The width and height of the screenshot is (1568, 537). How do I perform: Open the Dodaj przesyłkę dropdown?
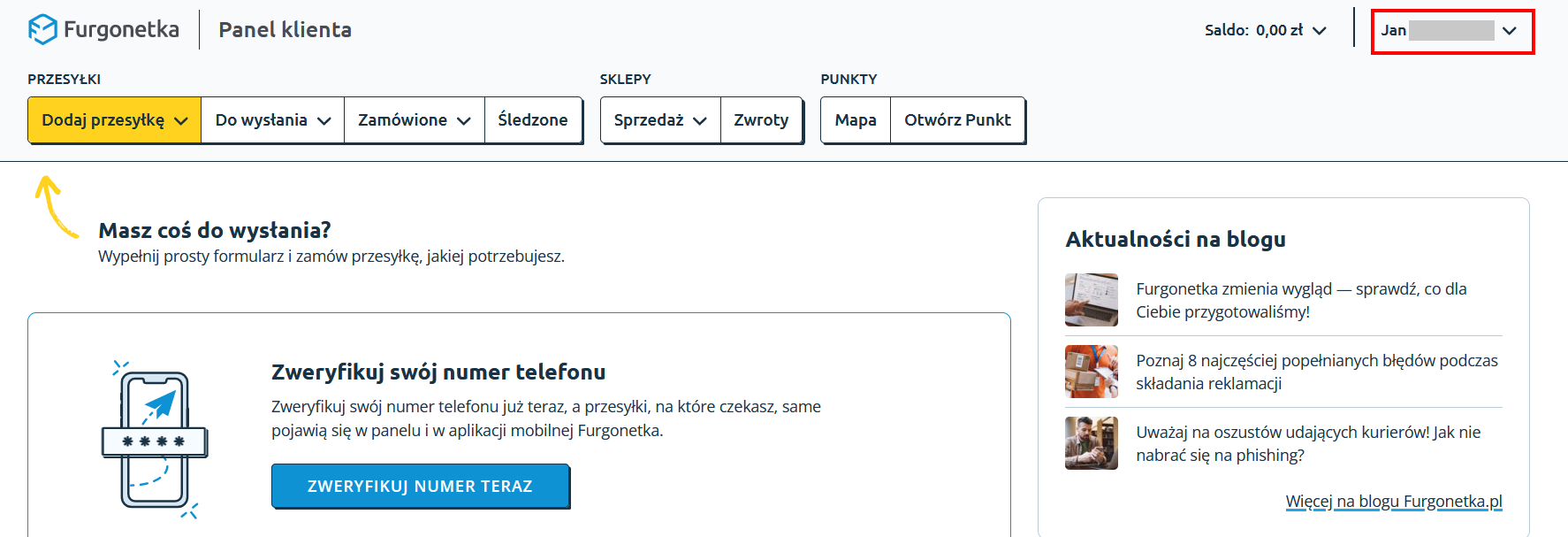[x=115, y=120]
